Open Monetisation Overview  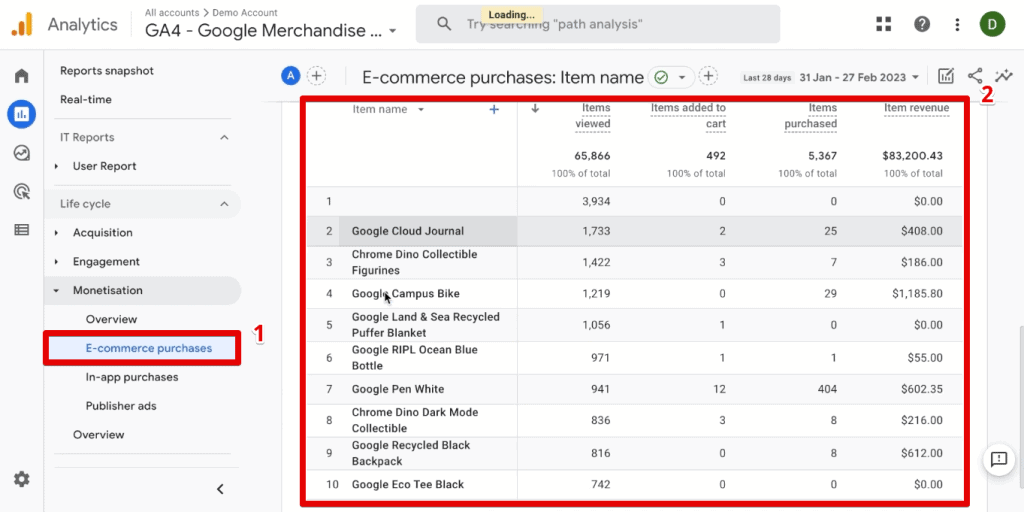[112, 319]
